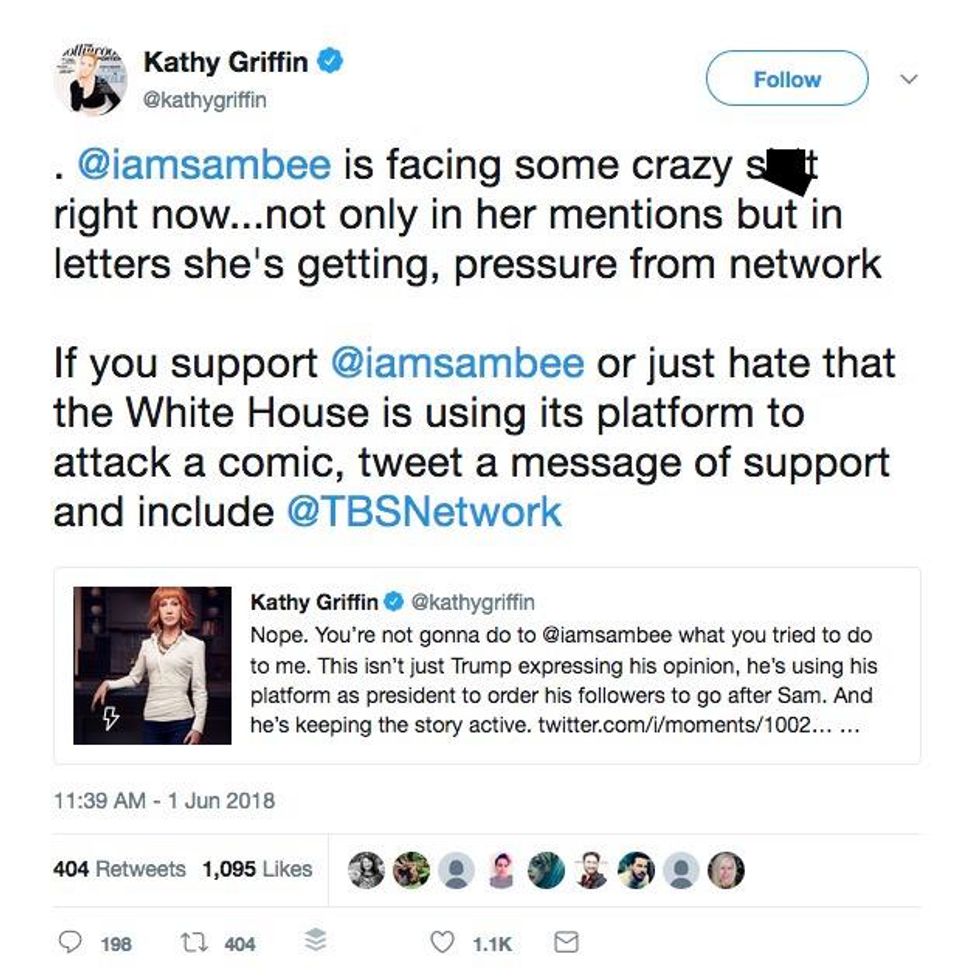Open the @TBSNetwork mention link
The height and width of the screenshot is (980, 980).
click(x=424, y=511)
